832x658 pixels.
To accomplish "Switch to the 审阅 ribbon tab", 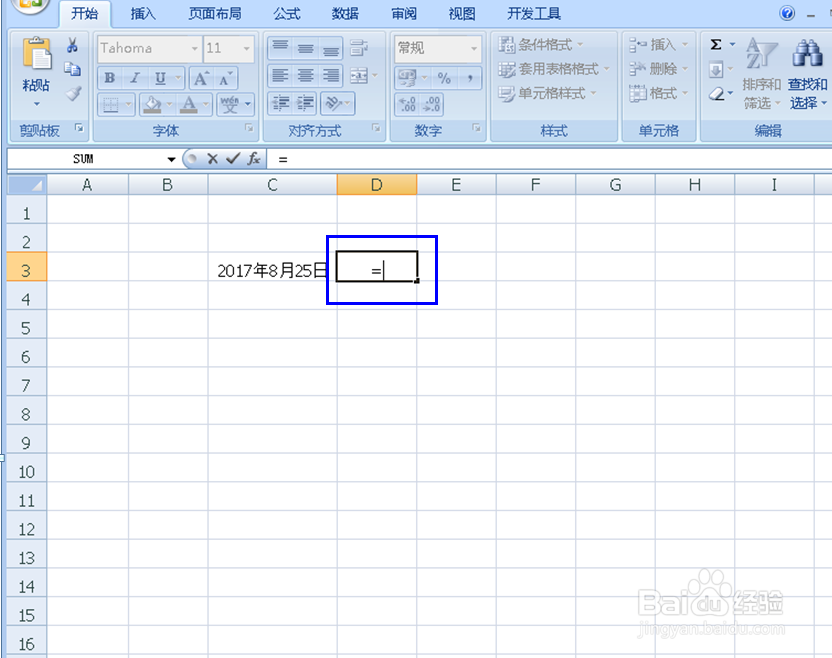I will [x=404, y=14].
